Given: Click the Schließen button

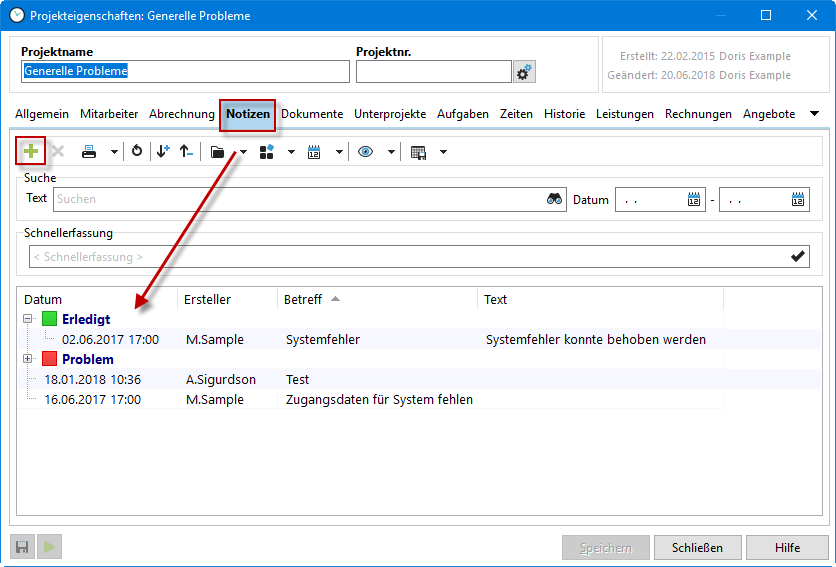Looking at the screenshot, I should (697, 548).
